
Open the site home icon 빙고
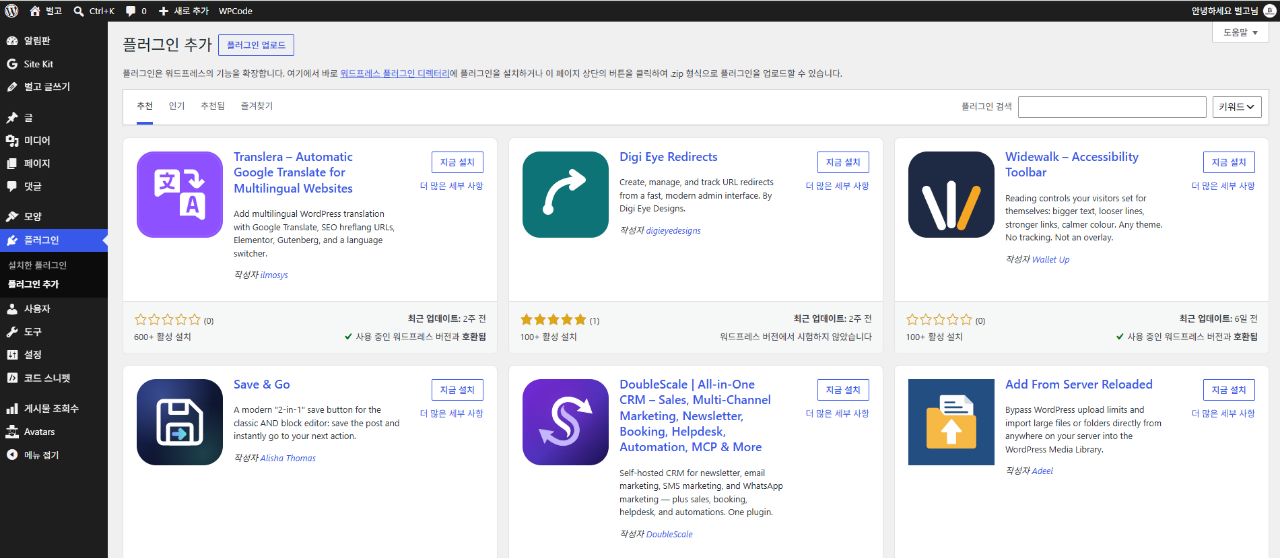tap(45, 10)
